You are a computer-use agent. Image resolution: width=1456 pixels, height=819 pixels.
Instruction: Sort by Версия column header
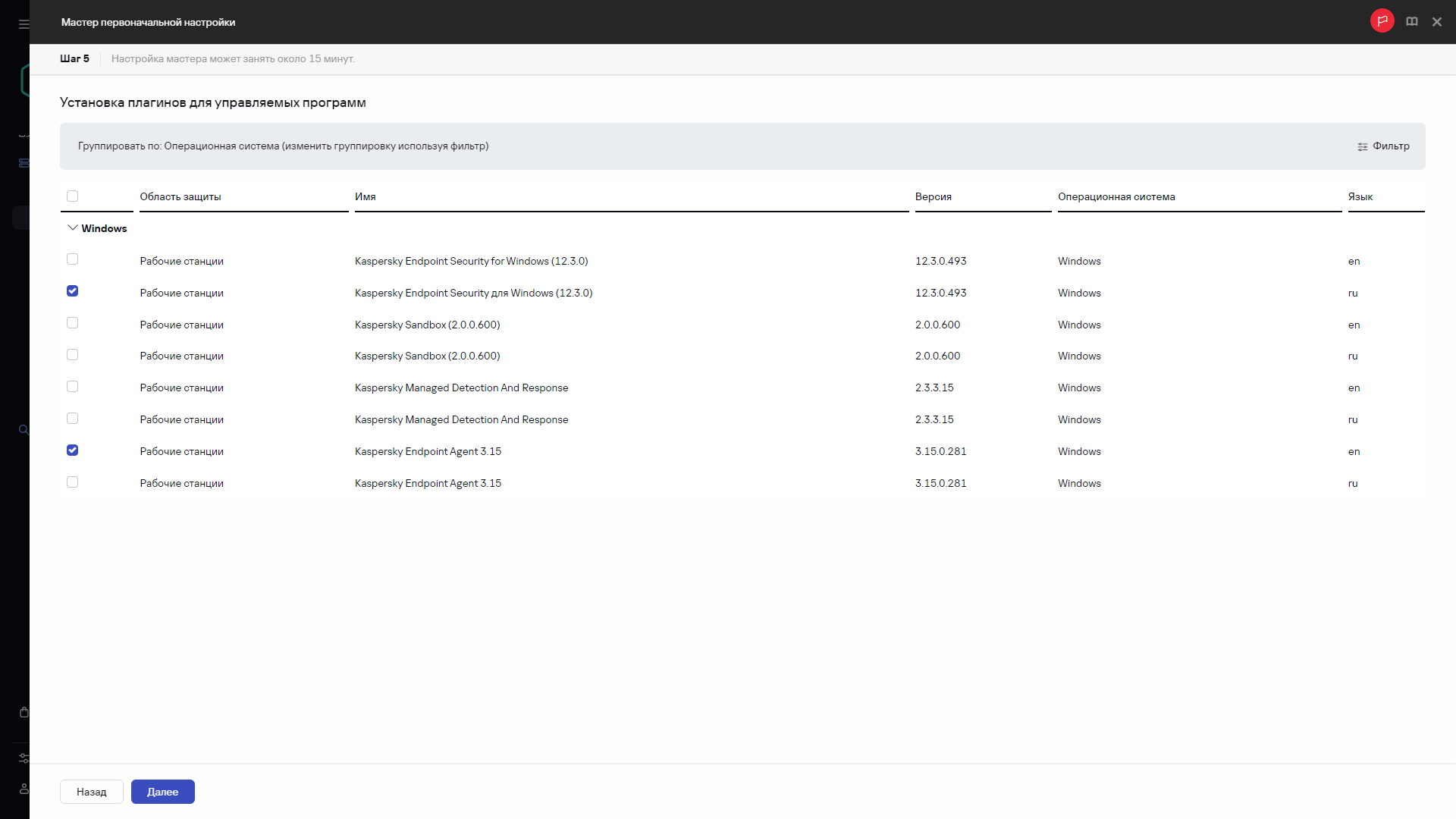click(933, 196)
